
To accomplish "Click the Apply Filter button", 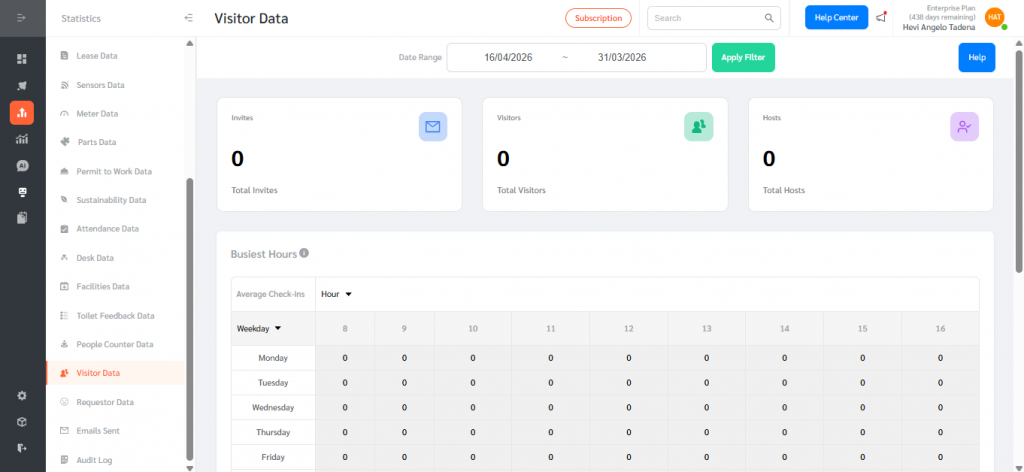I will [743, 58].
